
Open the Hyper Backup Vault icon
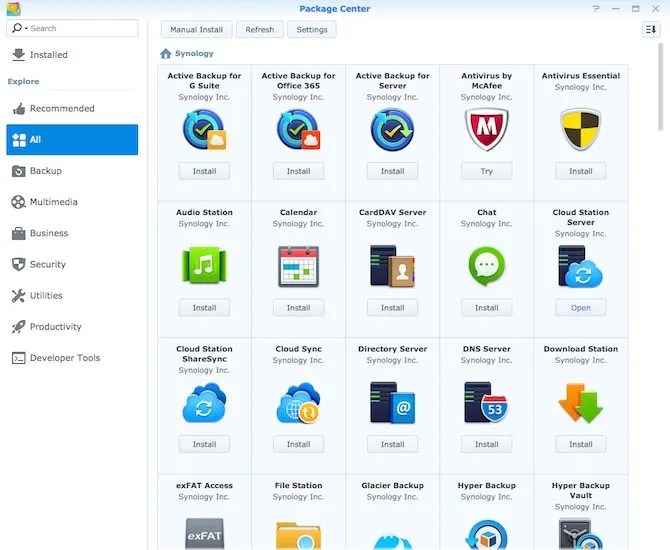coord(580,534)
